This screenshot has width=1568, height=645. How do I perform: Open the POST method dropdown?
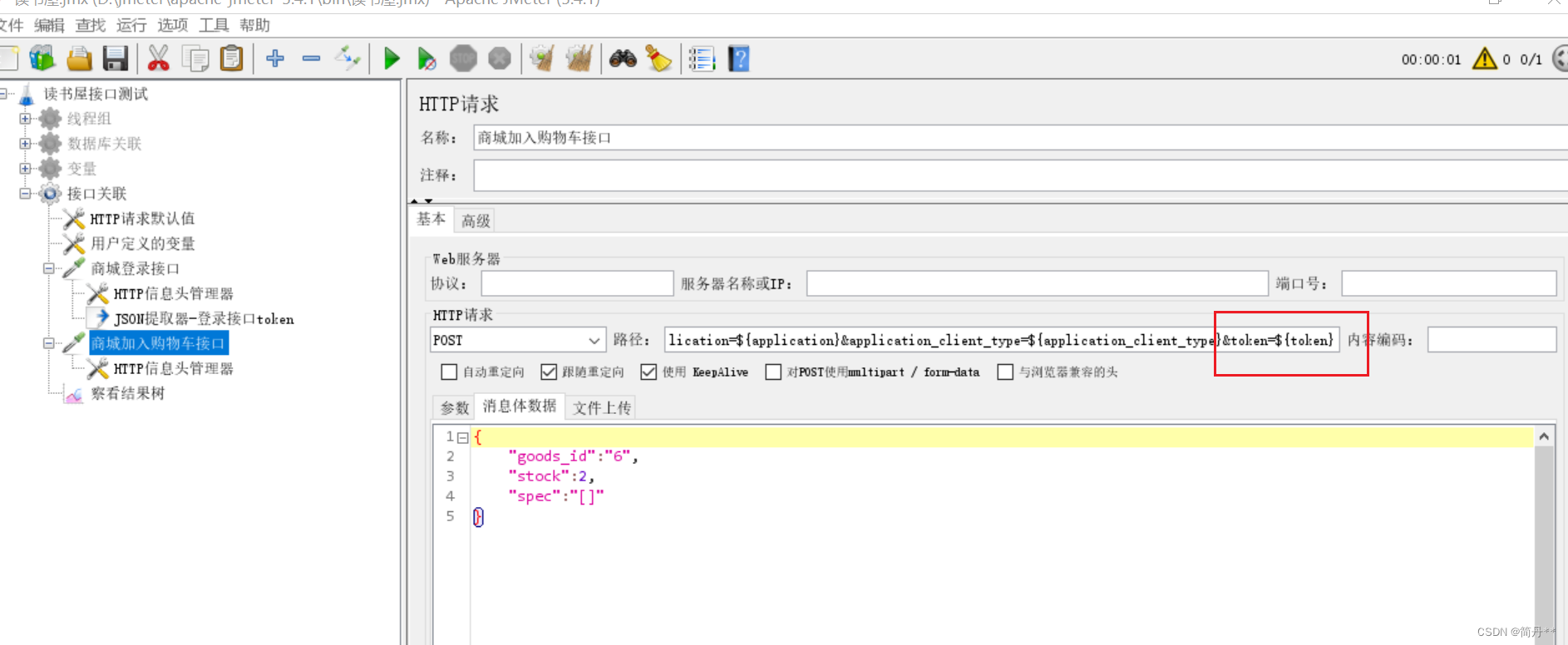point(517,340)
